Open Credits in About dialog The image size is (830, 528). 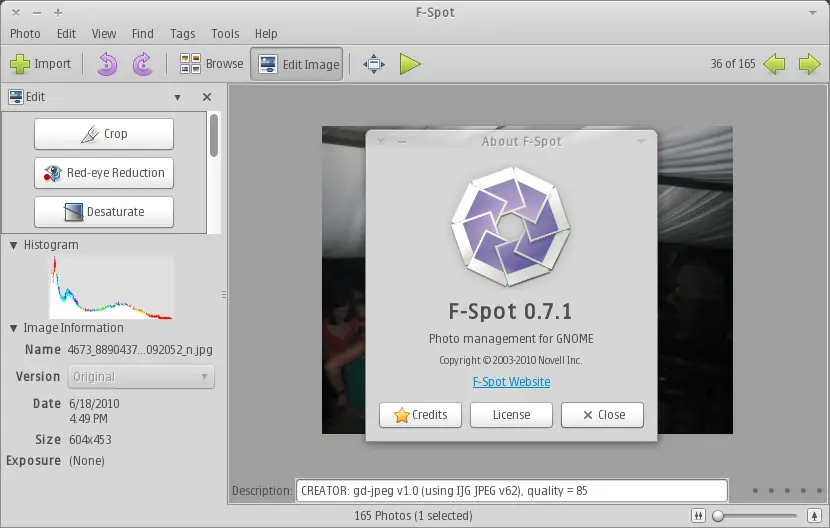click(420, 415)
